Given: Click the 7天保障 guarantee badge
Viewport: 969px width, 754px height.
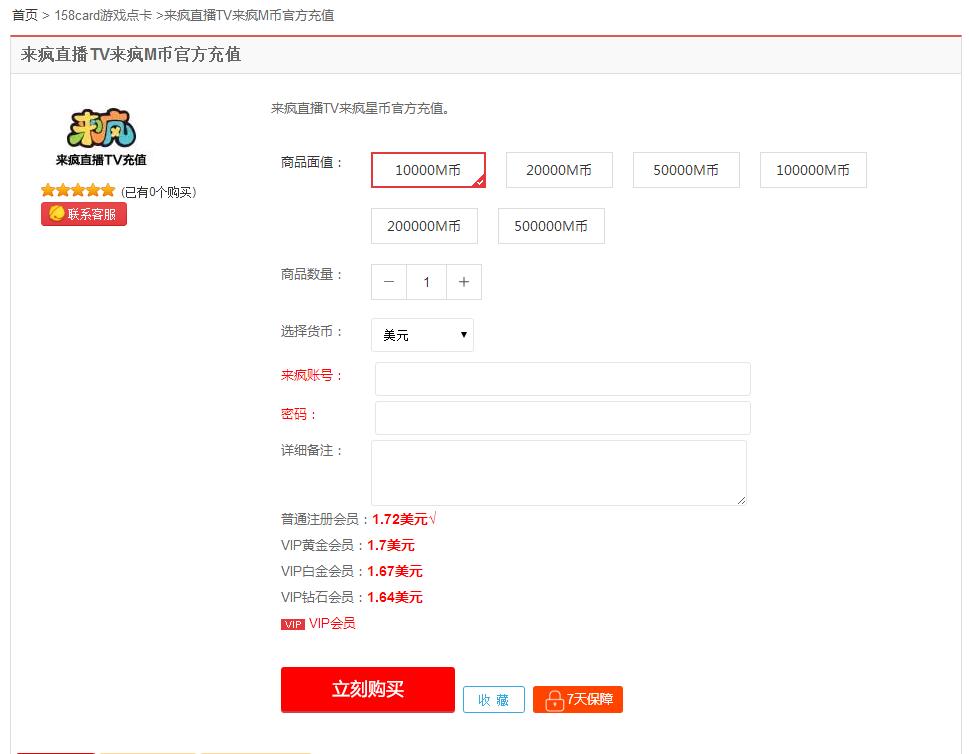Looking at the screenshot, I should 578,700.
